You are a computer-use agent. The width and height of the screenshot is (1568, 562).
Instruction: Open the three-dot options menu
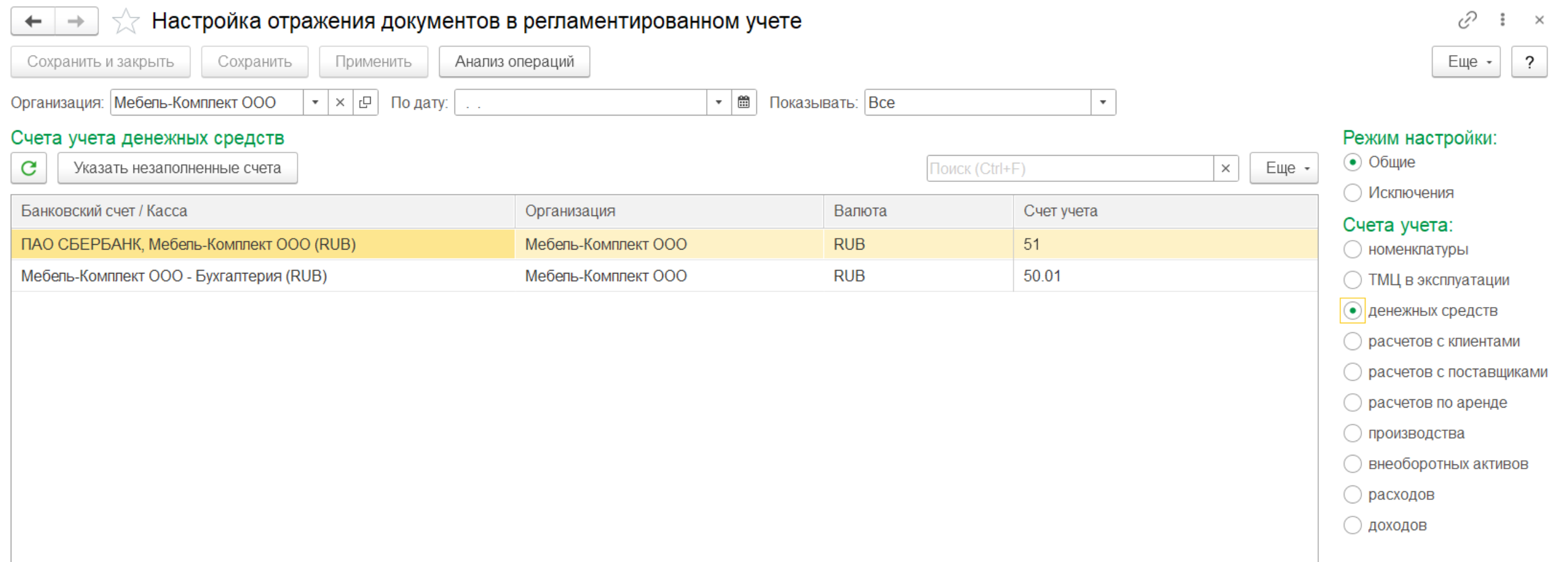click(x=1502, y=20)
